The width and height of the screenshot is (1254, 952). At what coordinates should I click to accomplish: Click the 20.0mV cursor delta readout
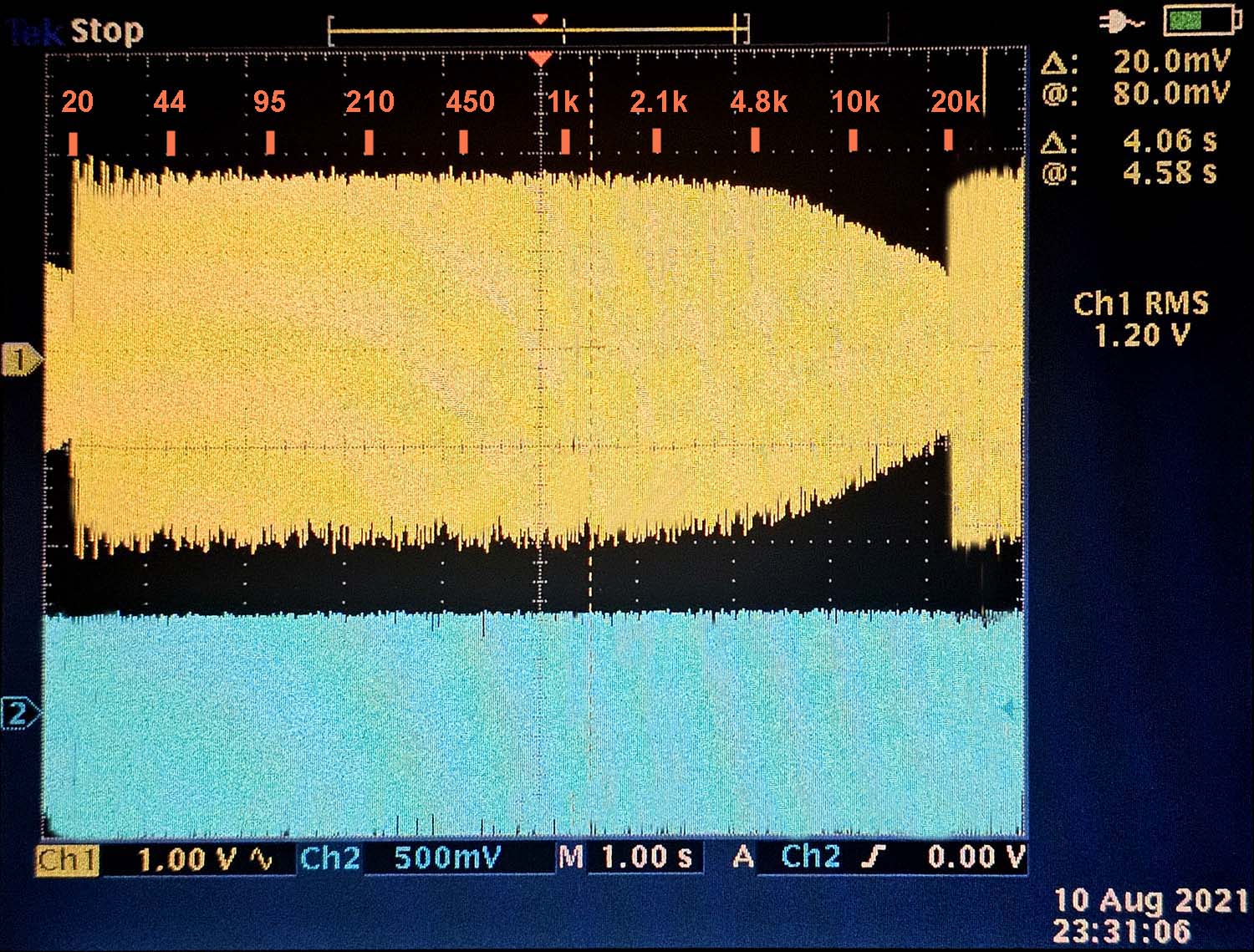coord(1170,61)
